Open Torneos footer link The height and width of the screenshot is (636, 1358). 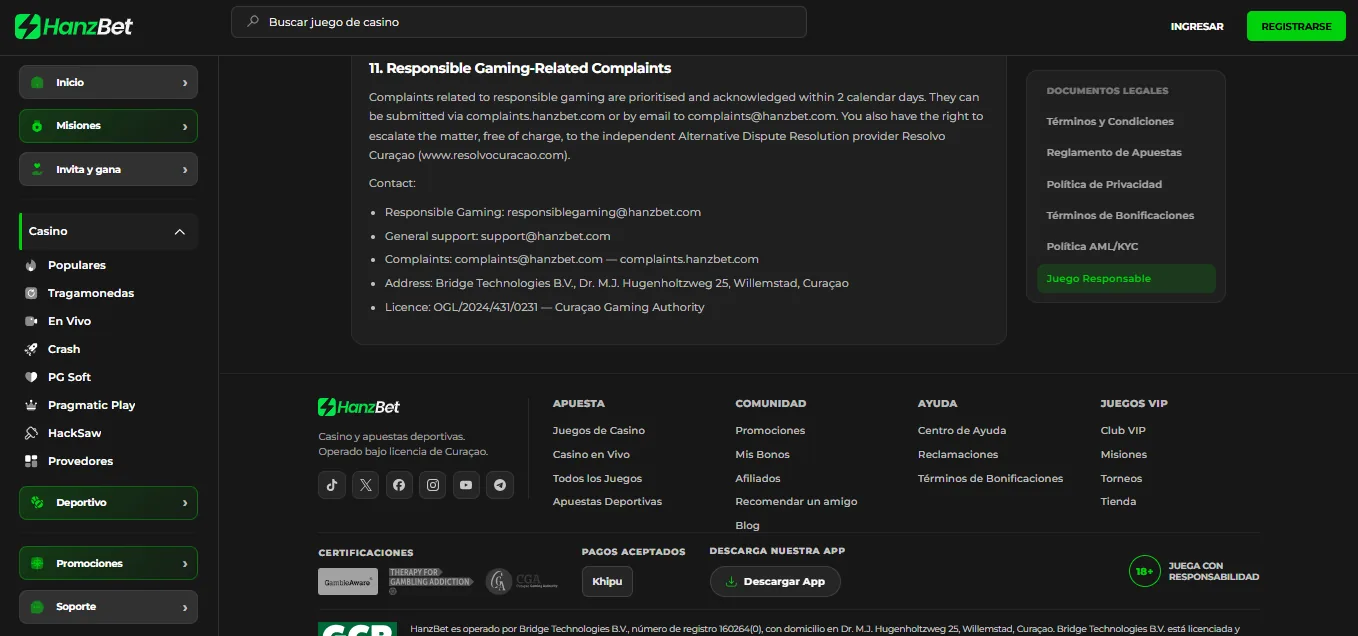pos(1121,479)
